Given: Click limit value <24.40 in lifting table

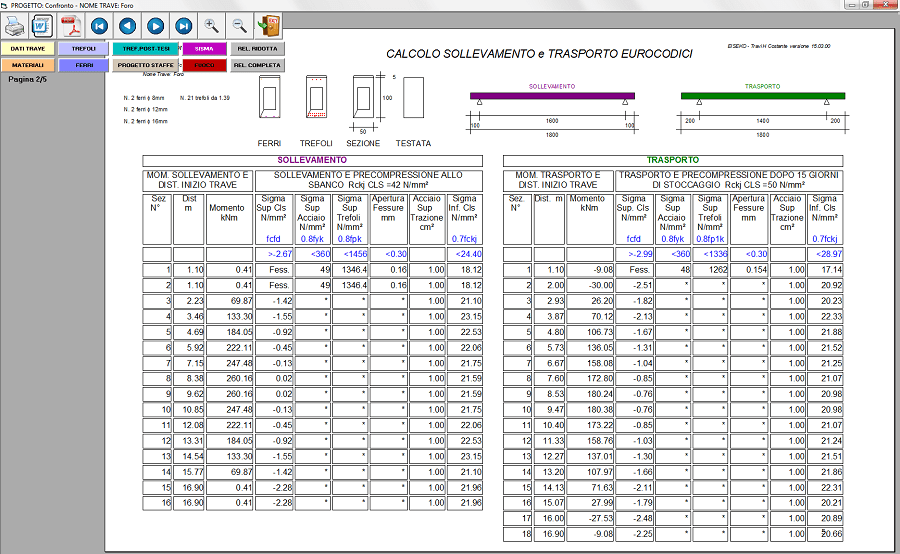Looking at the screenshot, I should (468, 254).
